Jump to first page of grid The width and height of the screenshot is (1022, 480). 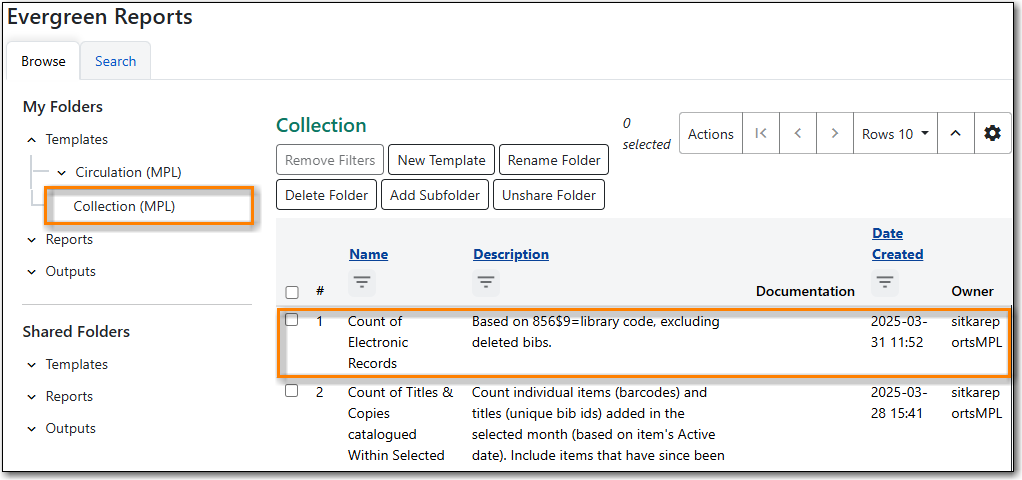[761, 133]
